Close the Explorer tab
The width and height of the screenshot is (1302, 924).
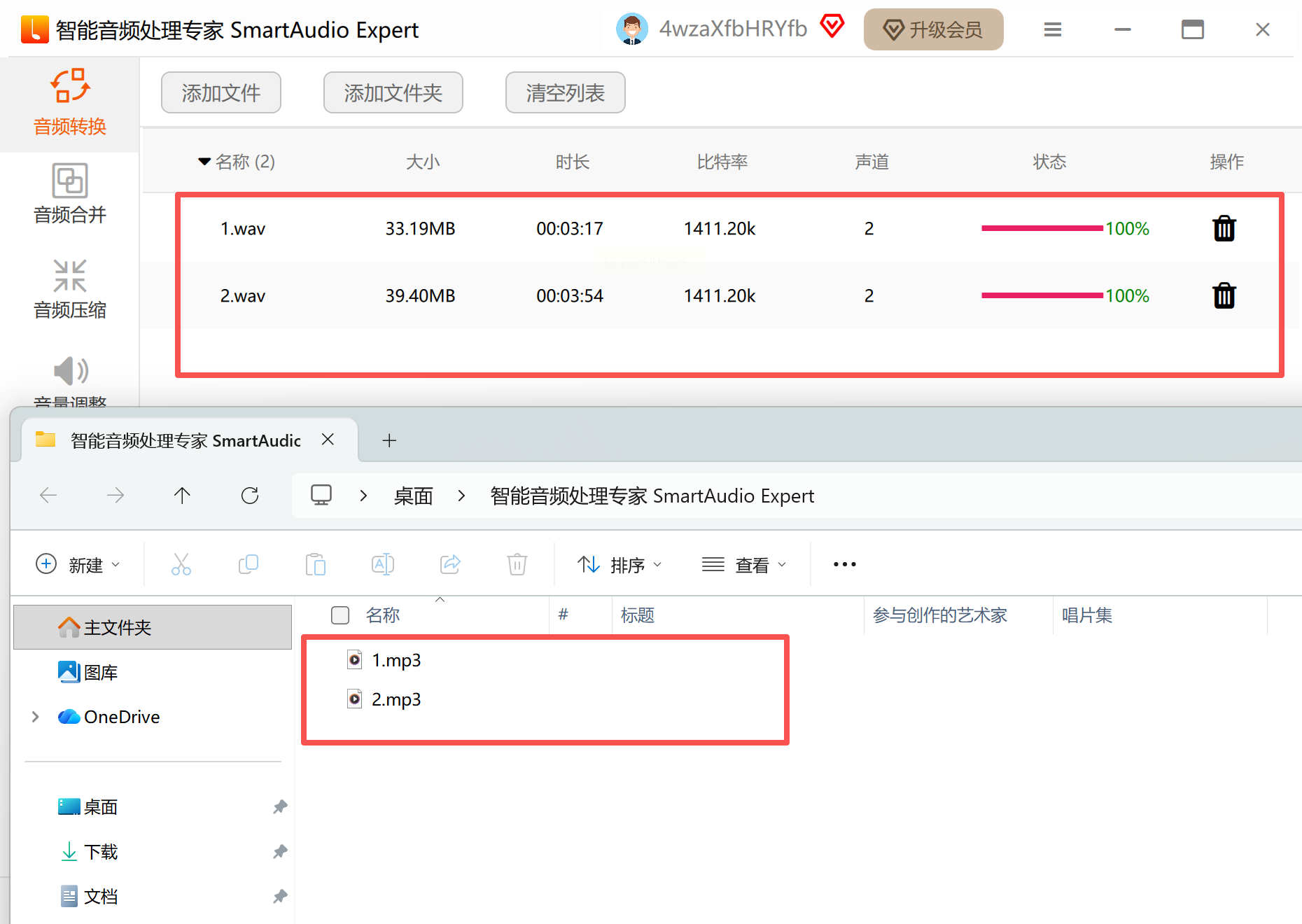point(328,440)
